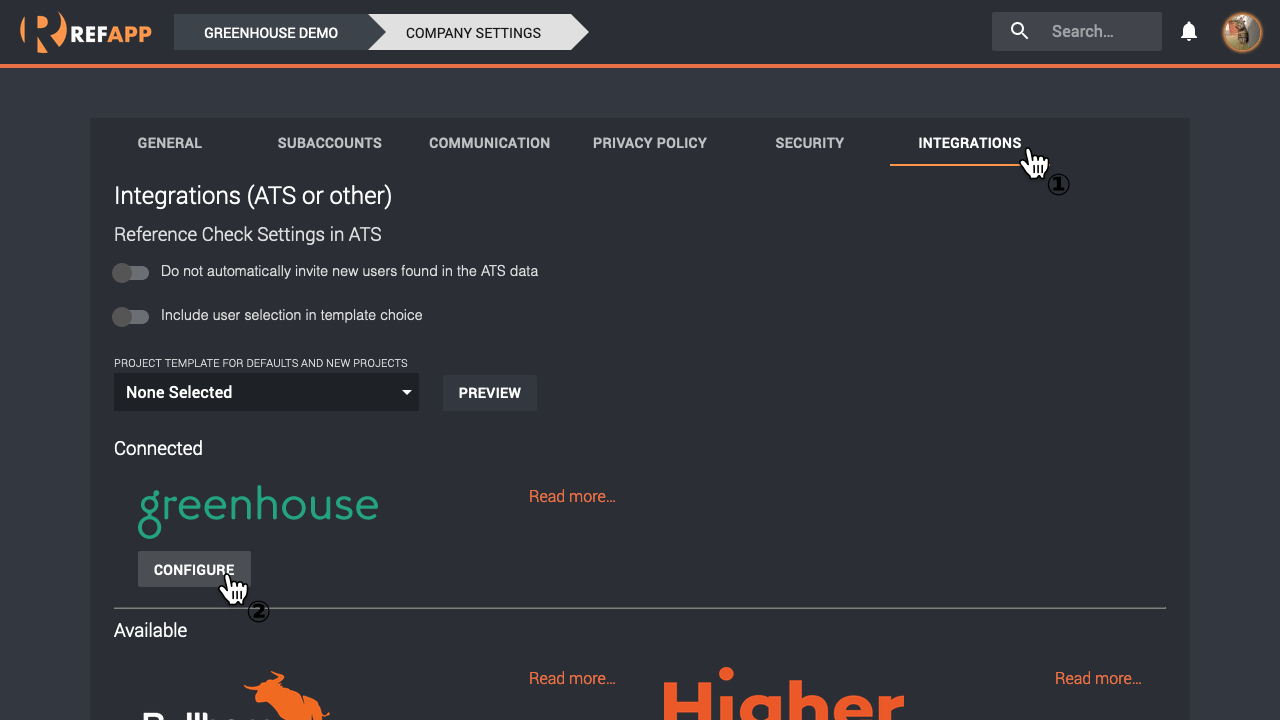Click the Preview button
Screen dimensions: 1280x720
coord(490,393)
